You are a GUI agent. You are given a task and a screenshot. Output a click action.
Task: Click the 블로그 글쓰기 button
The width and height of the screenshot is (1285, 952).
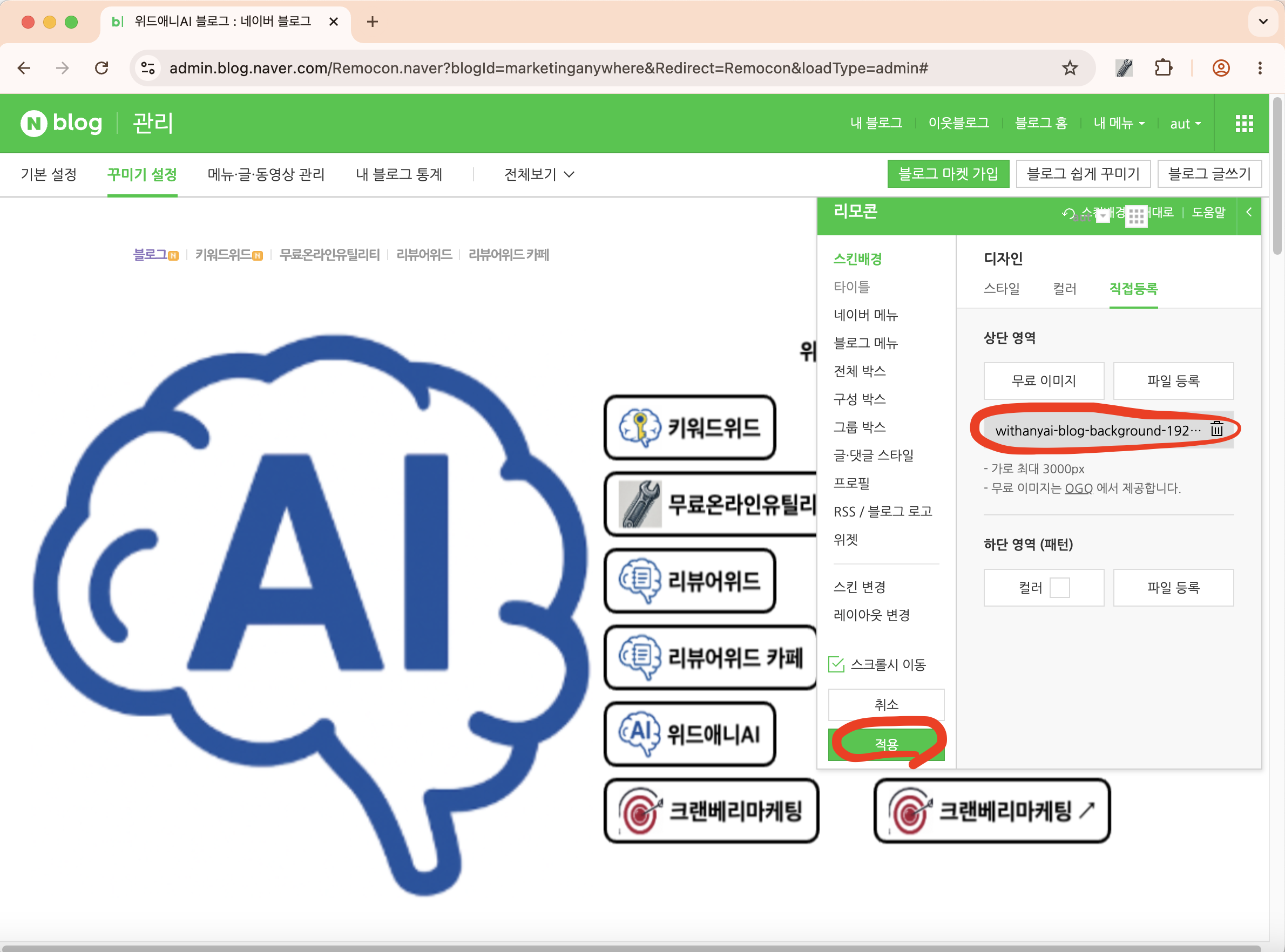tap(1209, 173)
